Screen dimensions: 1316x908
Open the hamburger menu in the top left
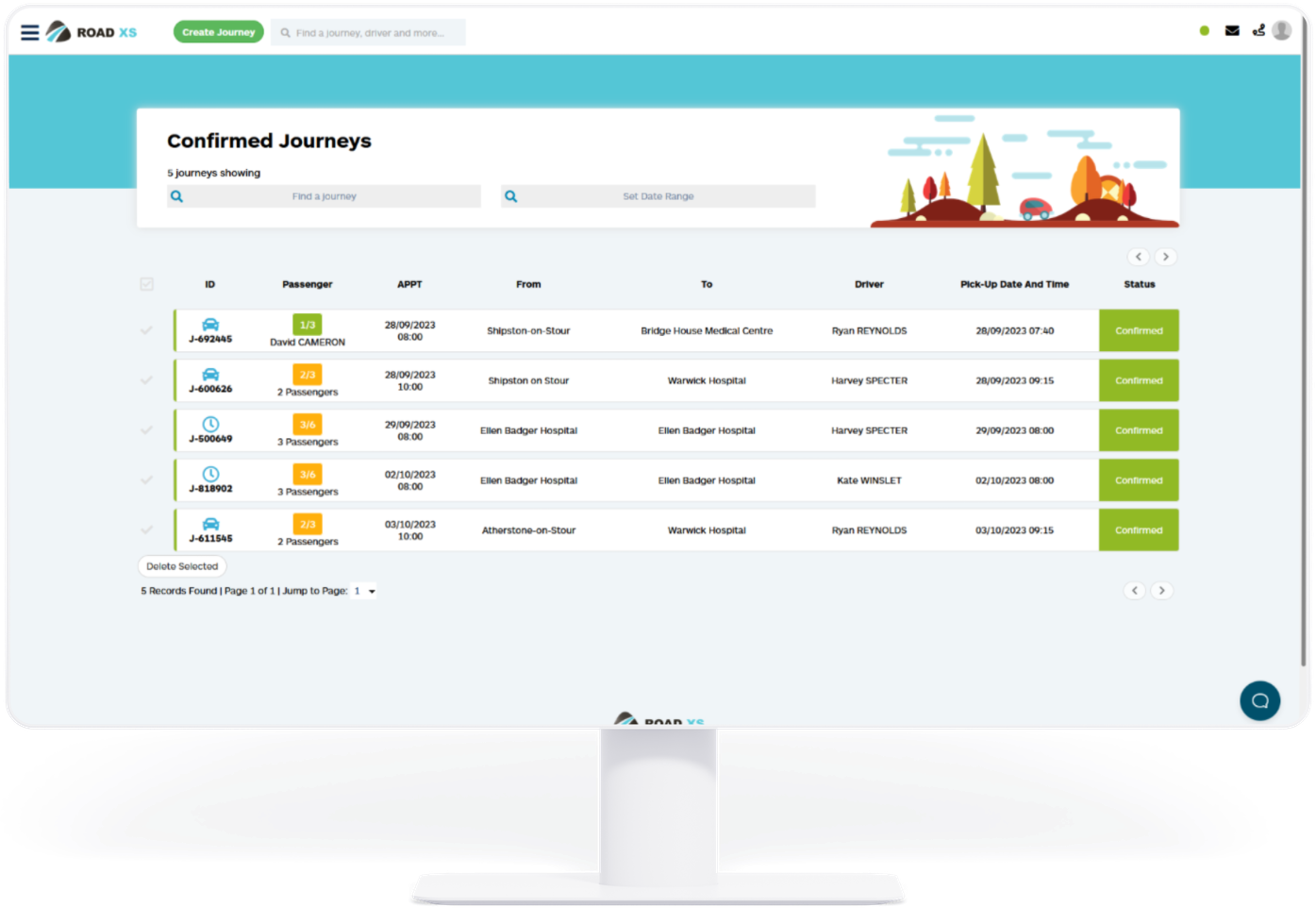pyautogui.click(x=29, y=31)
